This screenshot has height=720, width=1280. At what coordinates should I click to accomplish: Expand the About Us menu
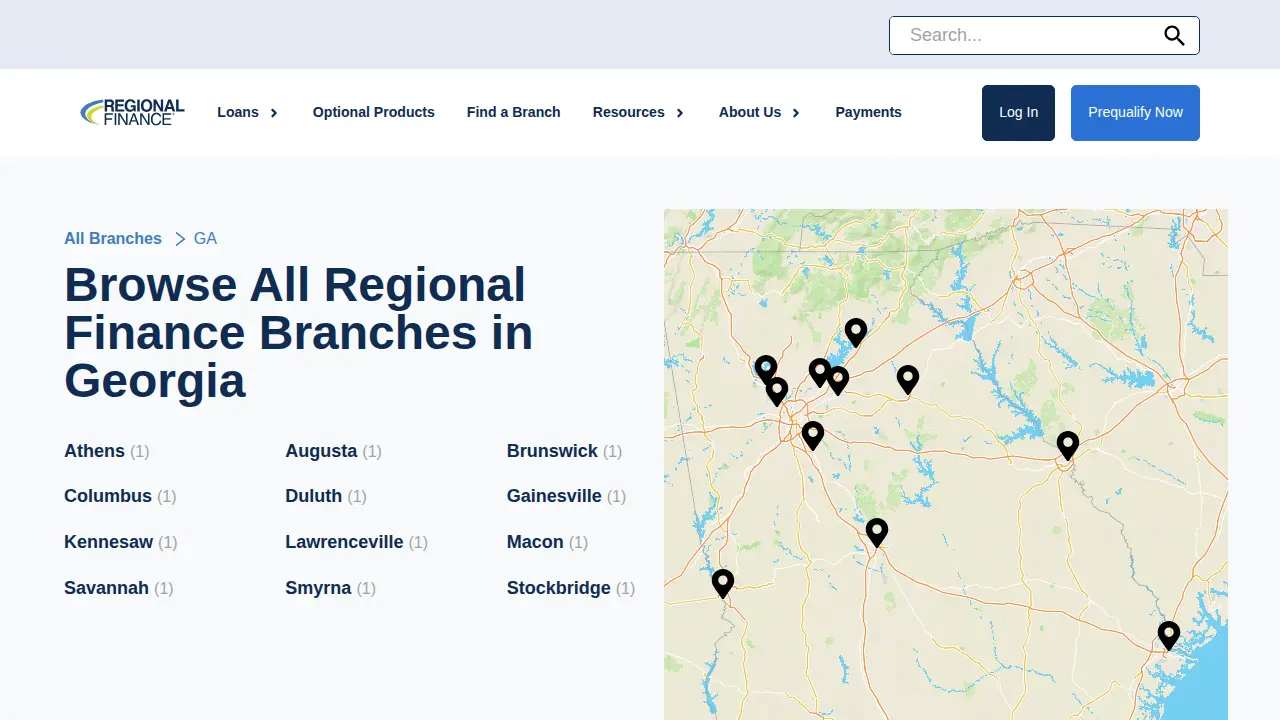[760, 112]
